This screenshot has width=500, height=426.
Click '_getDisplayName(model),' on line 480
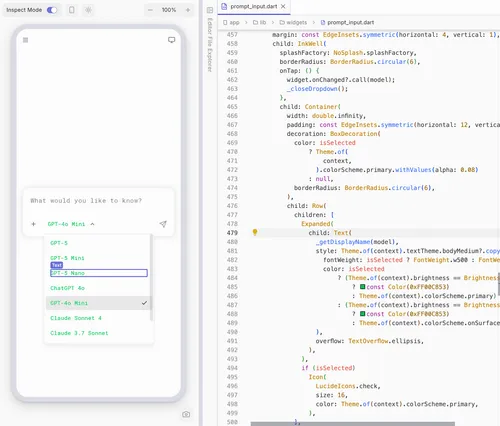[357, 242]
